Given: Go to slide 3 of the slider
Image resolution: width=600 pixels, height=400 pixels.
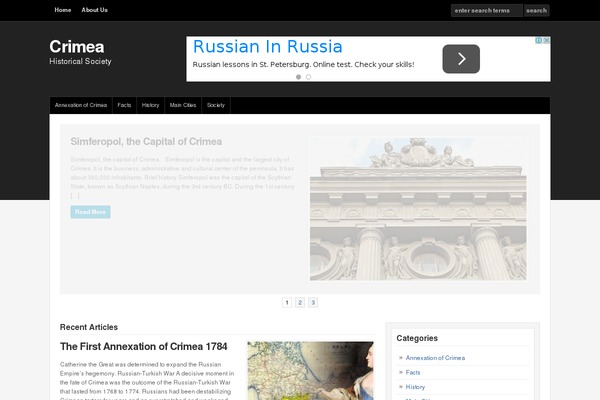Looking at the screenshot, I should (x=313, y=303).
